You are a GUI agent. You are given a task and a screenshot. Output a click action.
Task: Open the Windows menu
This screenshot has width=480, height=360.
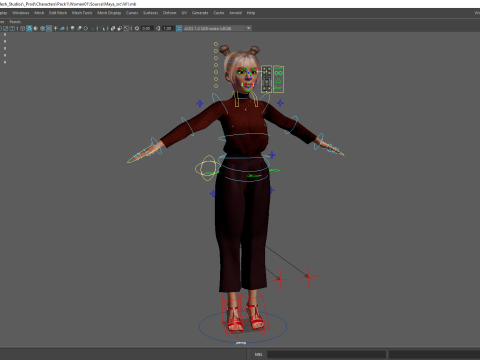pos(20,13)
